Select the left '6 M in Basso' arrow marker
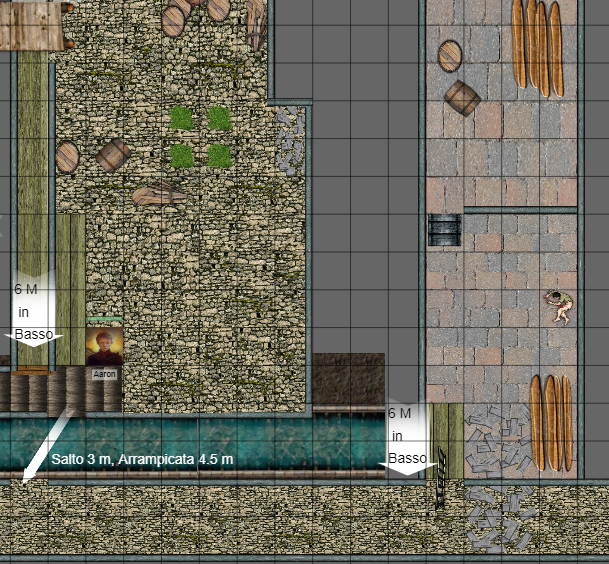The width and height of the screenshot is (609, 564). (33, 309)
